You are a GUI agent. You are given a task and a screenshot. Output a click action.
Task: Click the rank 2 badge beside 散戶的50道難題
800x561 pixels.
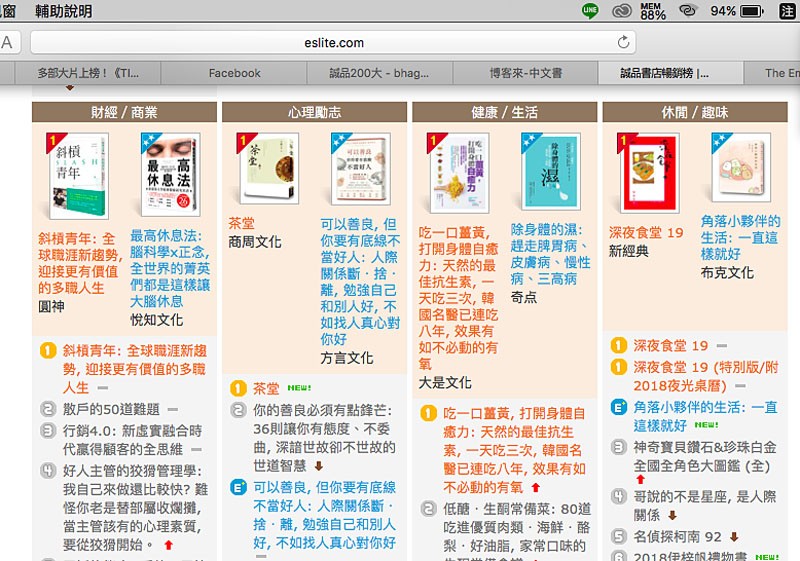(48, 409)
